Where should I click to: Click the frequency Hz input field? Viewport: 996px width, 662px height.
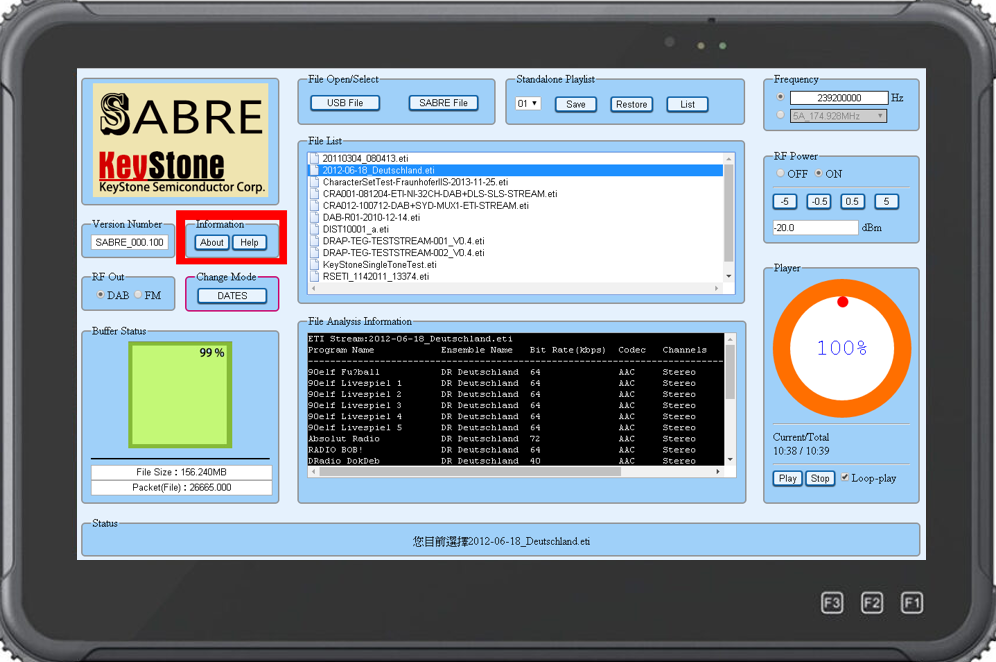838,98
